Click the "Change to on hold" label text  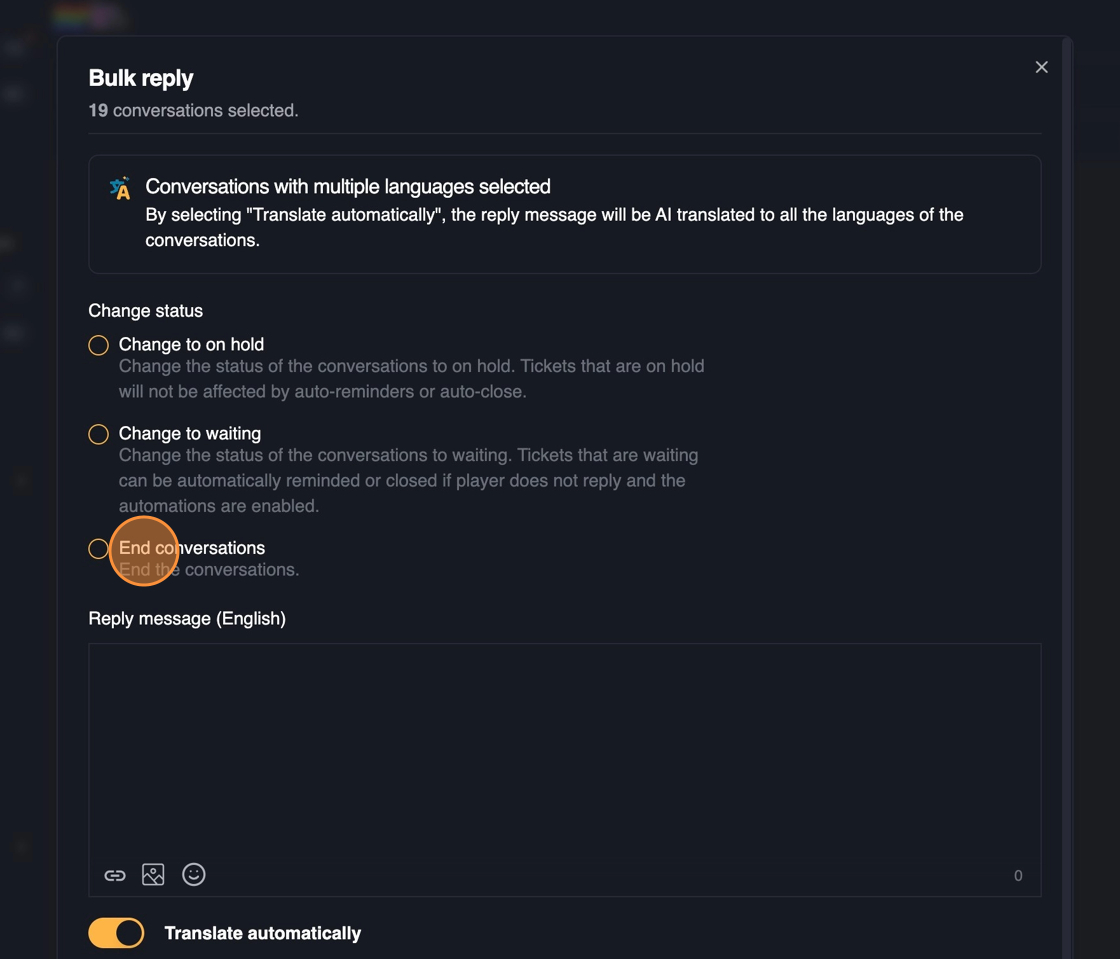coord(191,344)
